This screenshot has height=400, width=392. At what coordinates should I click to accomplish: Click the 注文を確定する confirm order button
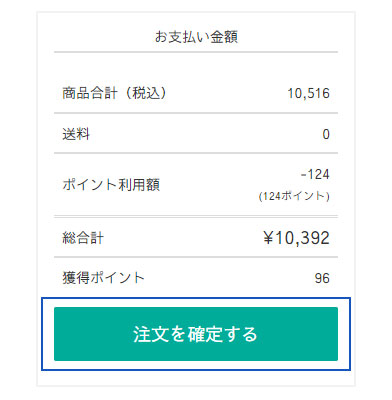[196, 334]
